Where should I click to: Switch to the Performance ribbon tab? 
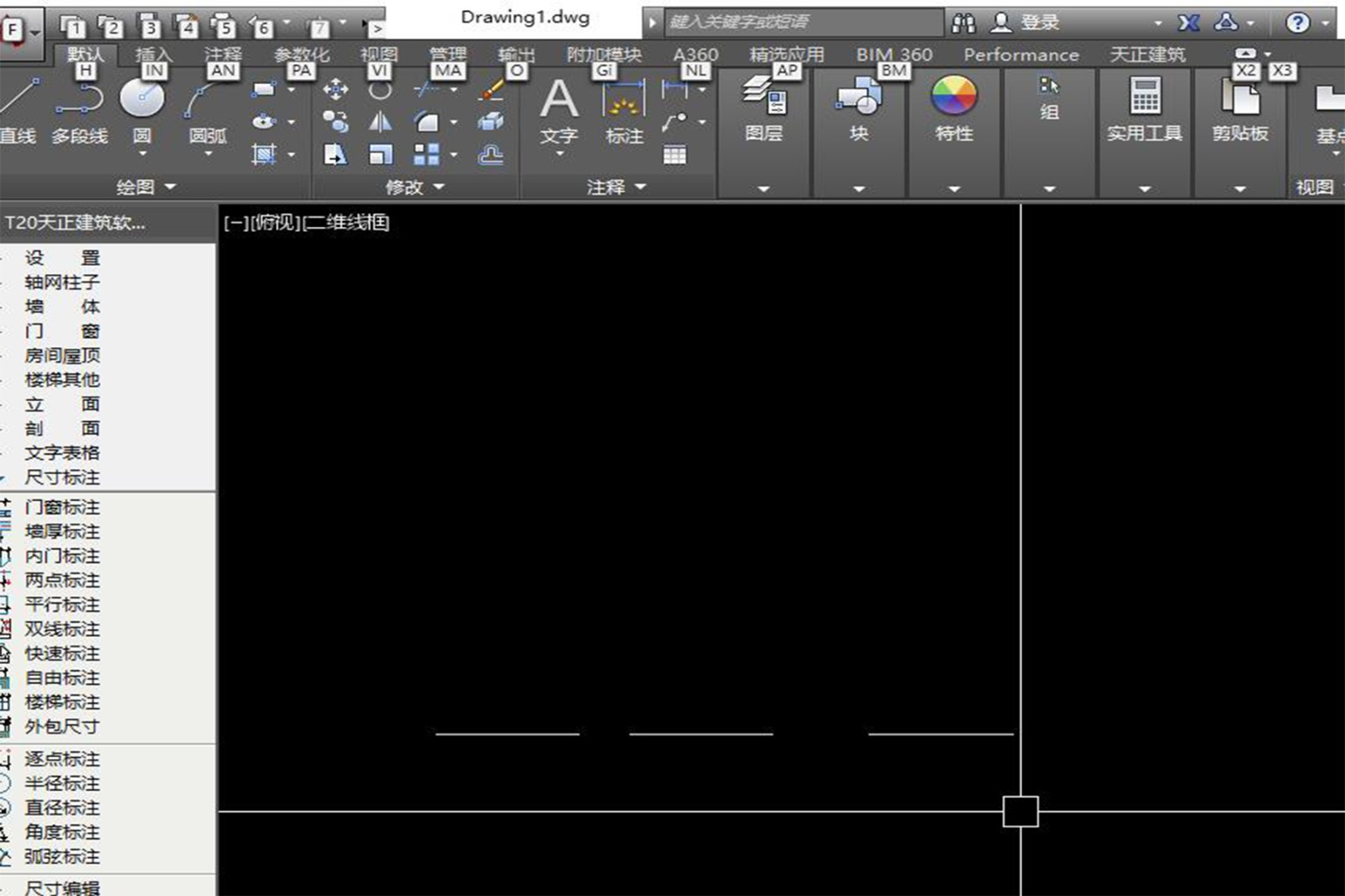coord(1021,55)
